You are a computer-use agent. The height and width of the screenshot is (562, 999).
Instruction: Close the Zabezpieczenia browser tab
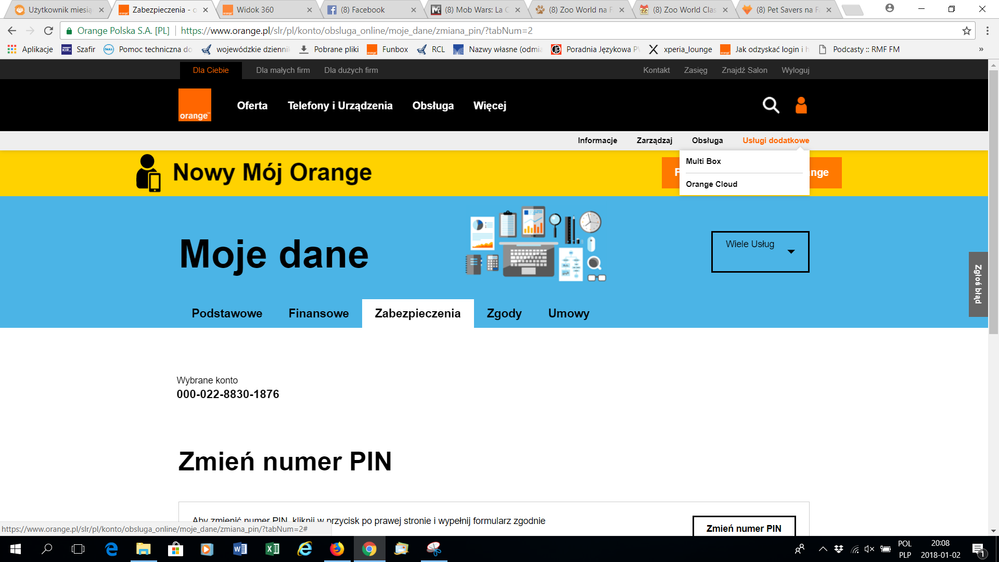click(205, 10)
